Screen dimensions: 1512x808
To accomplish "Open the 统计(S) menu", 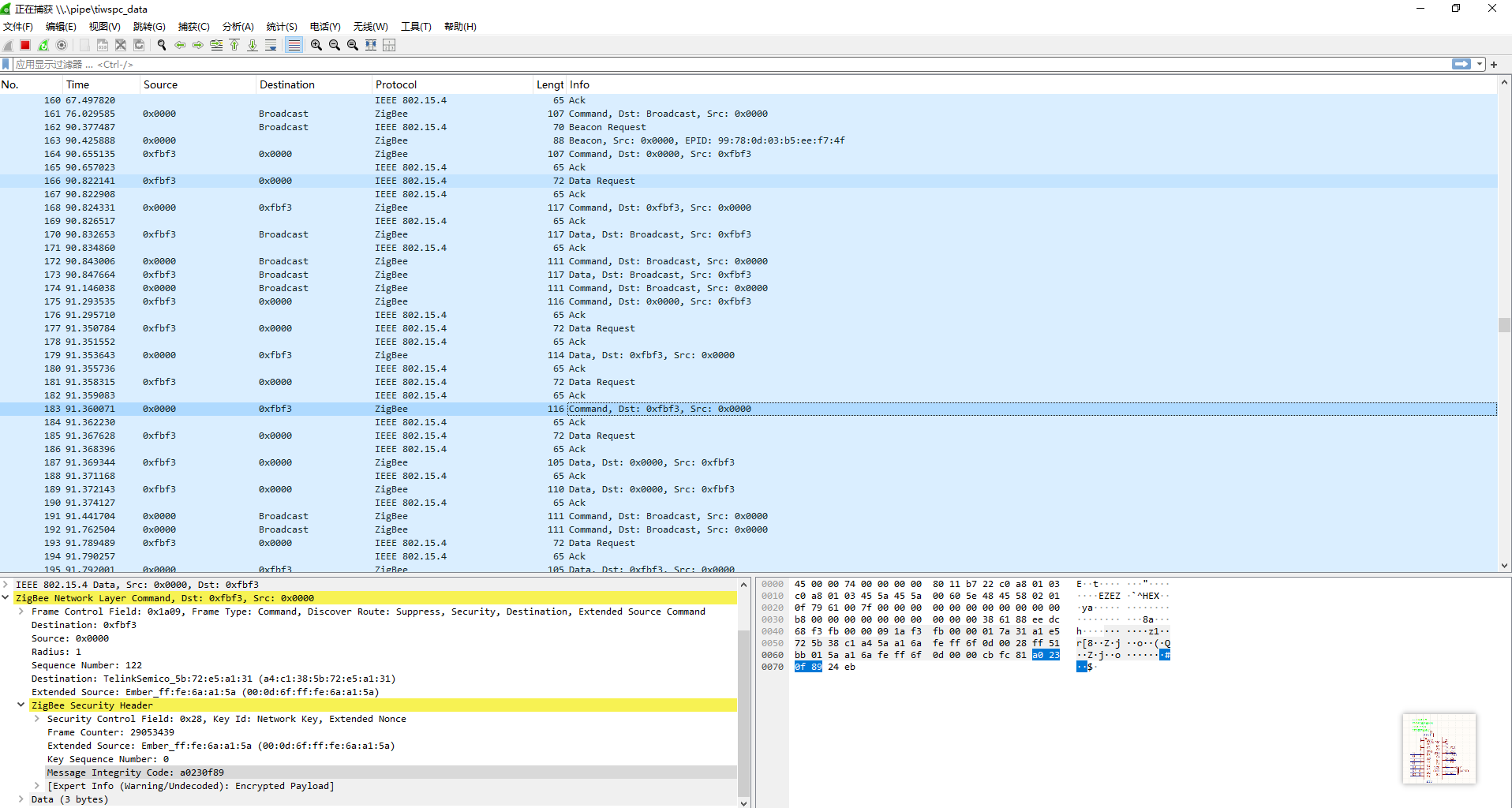I will tap(281, 26).
